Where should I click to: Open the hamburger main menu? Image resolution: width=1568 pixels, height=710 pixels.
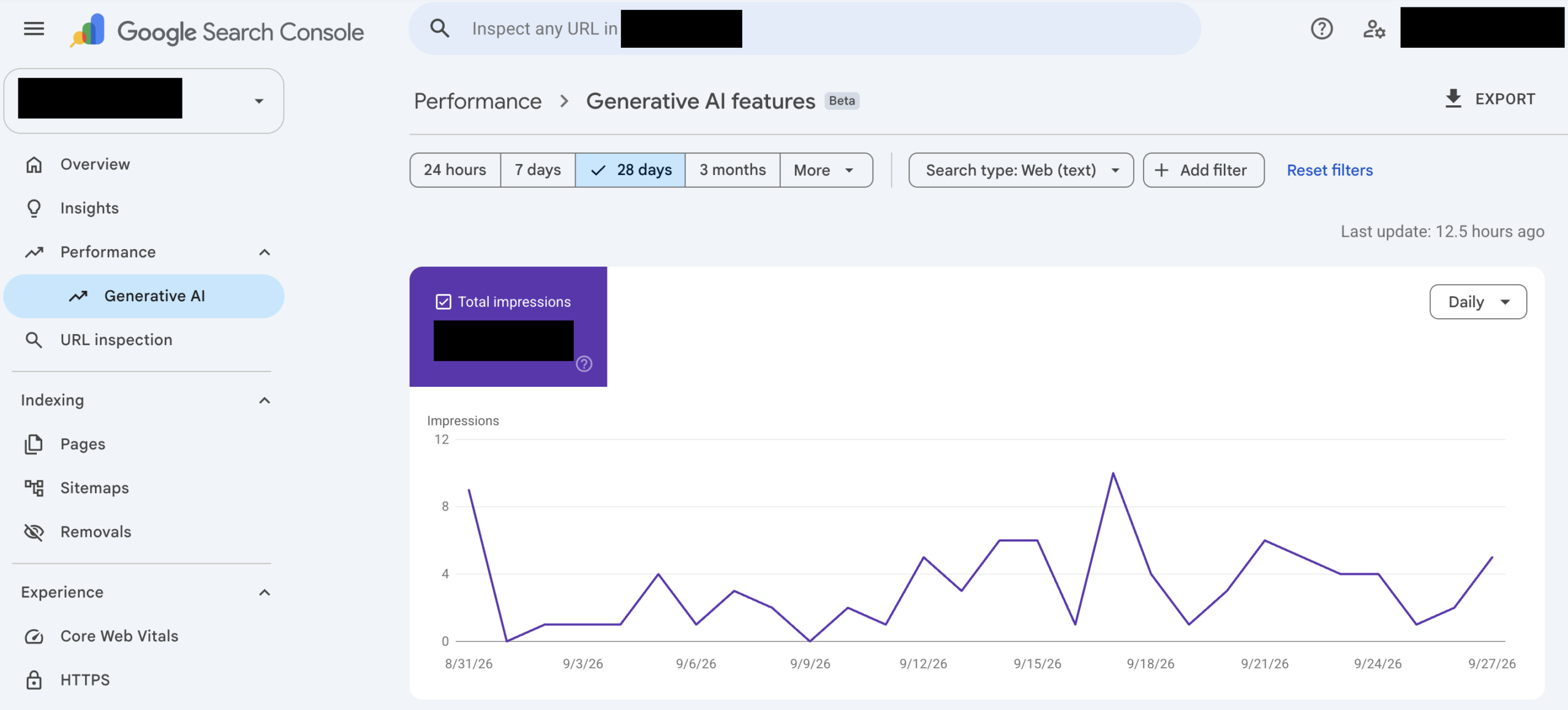(34, 29)
